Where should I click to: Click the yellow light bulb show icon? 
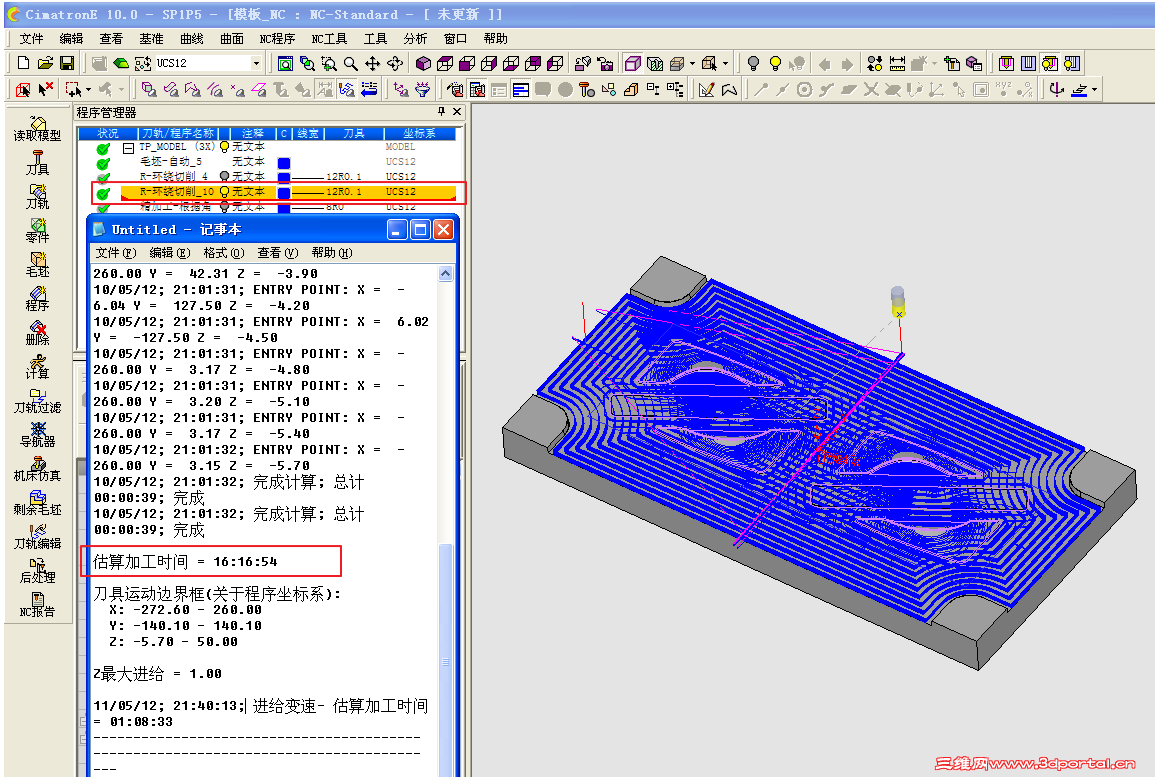point(775,64)
